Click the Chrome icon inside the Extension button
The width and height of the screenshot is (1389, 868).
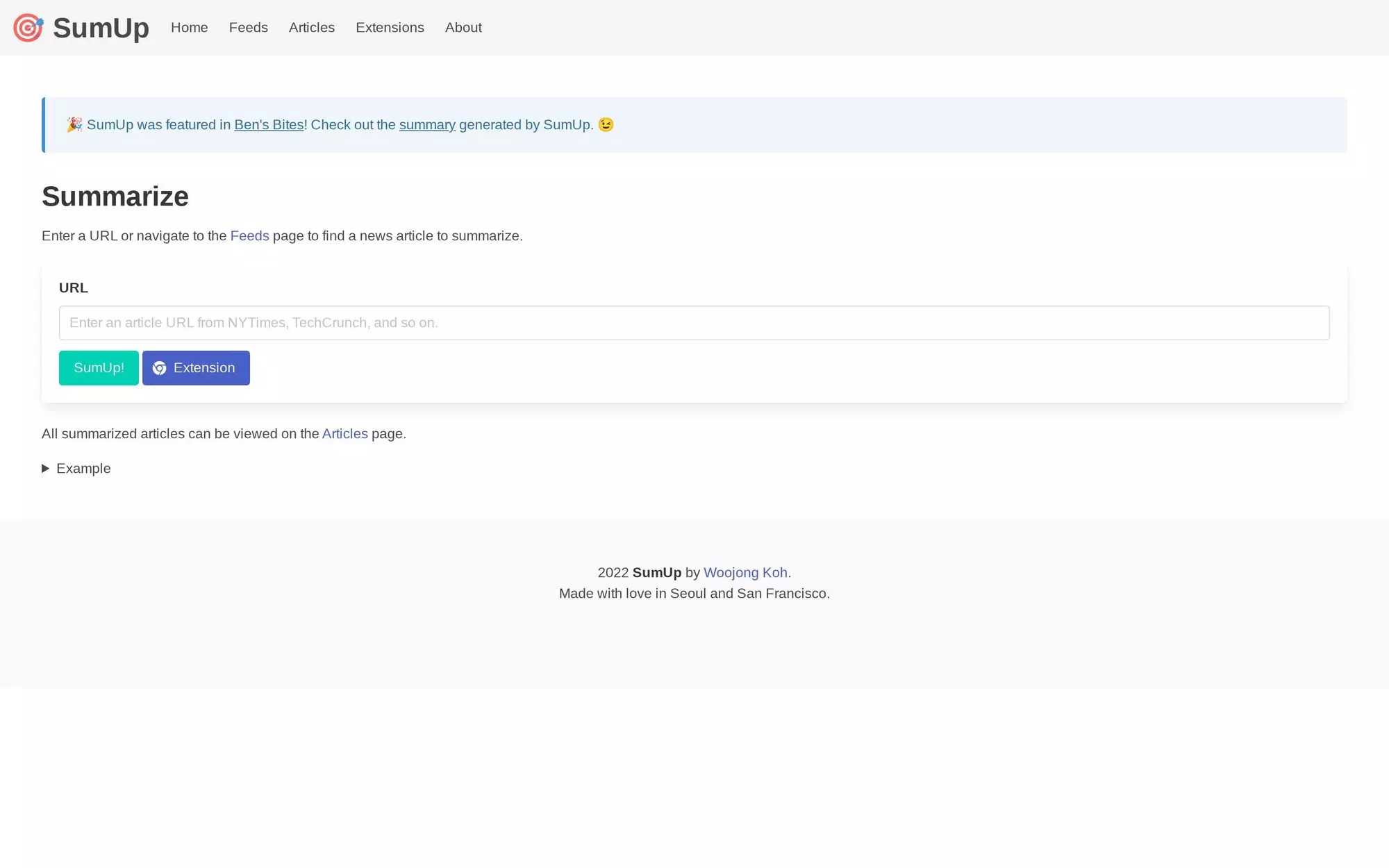coord(160,368)
